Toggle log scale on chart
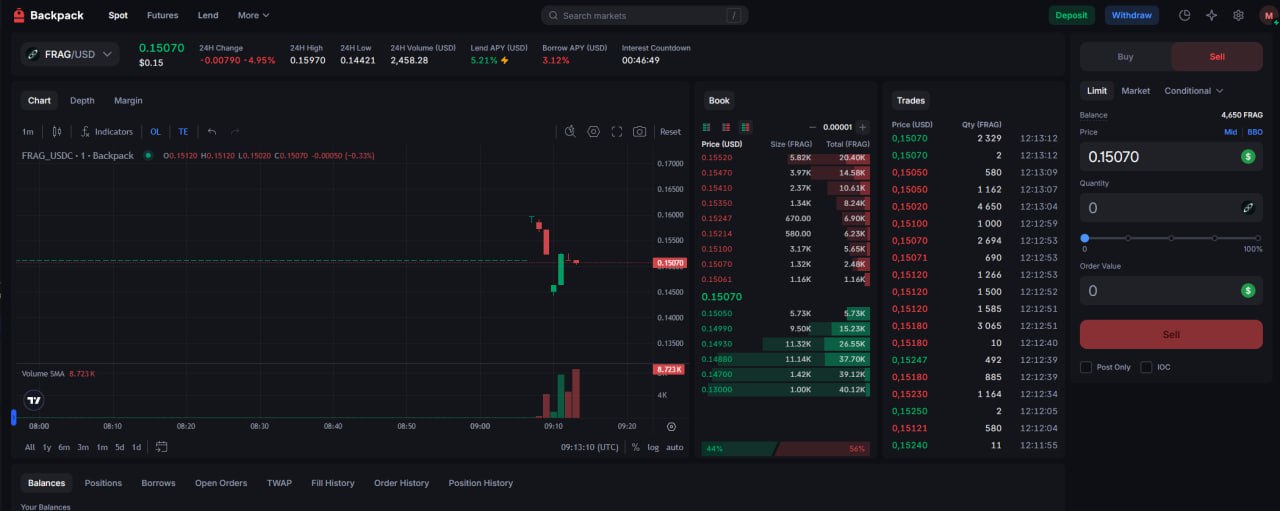 (653, 447)
